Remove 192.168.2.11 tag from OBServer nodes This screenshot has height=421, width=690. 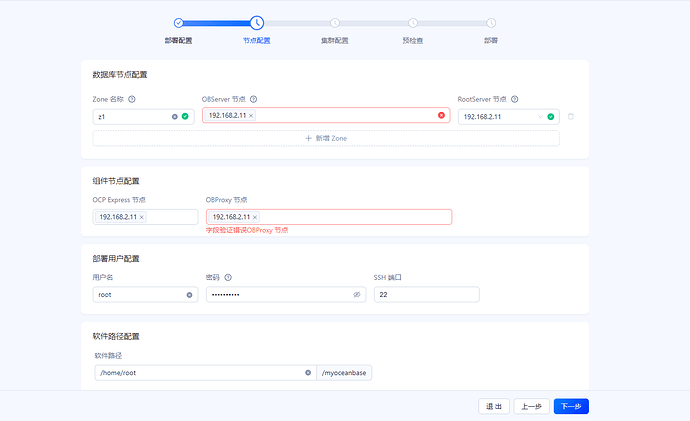pyautogui.click(x=251, y=116)
